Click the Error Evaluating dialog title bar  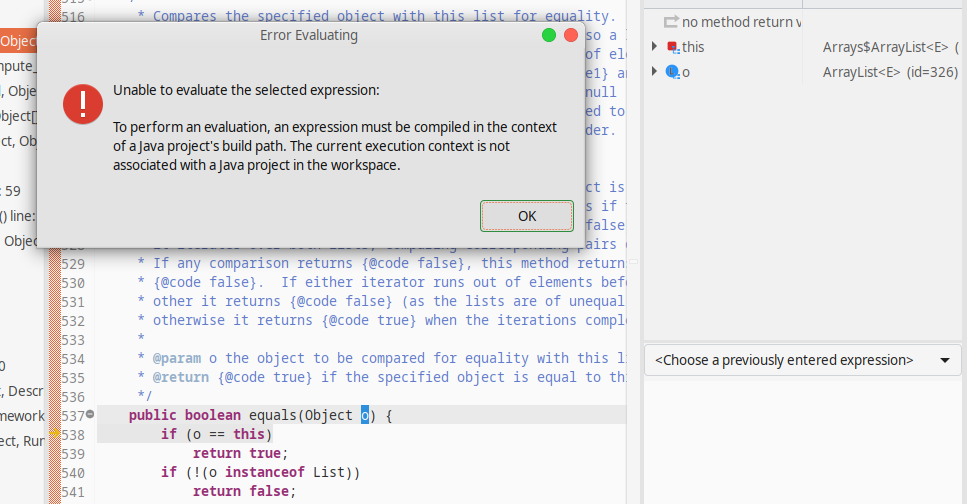[308, 36]
